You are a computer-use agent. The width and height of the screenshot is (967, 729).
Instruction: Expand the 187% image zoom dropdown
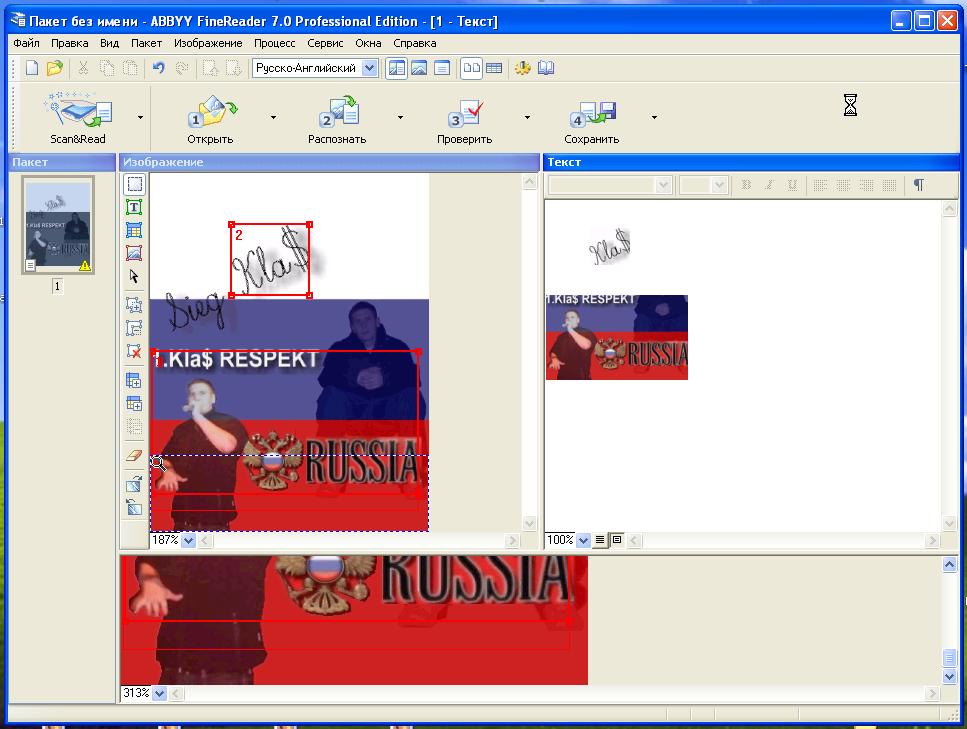tap(188, 540)
